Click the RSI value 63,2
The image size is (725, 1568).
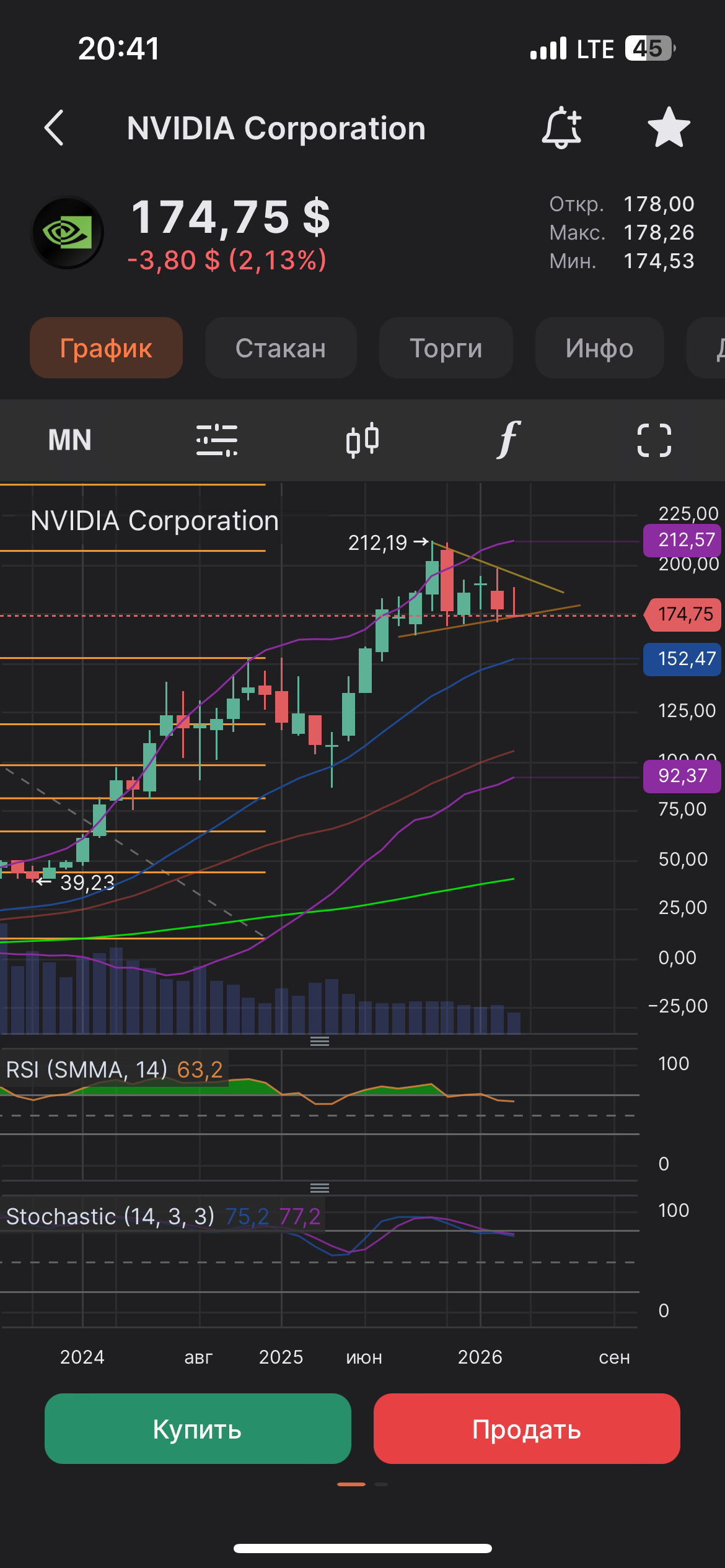(x=200, y=1069)
